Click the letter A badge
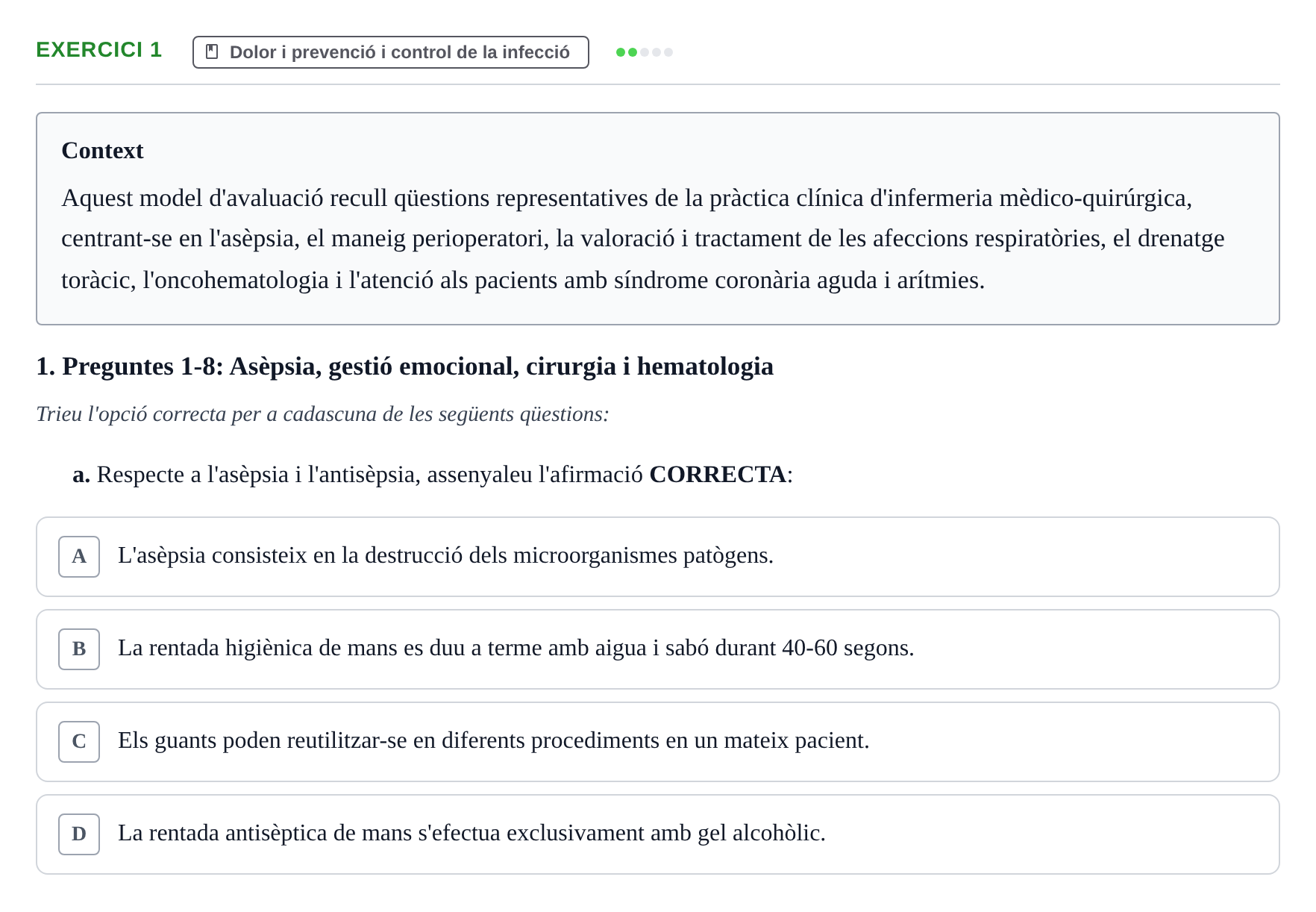 pyautogui.click(x=79, y=557)
